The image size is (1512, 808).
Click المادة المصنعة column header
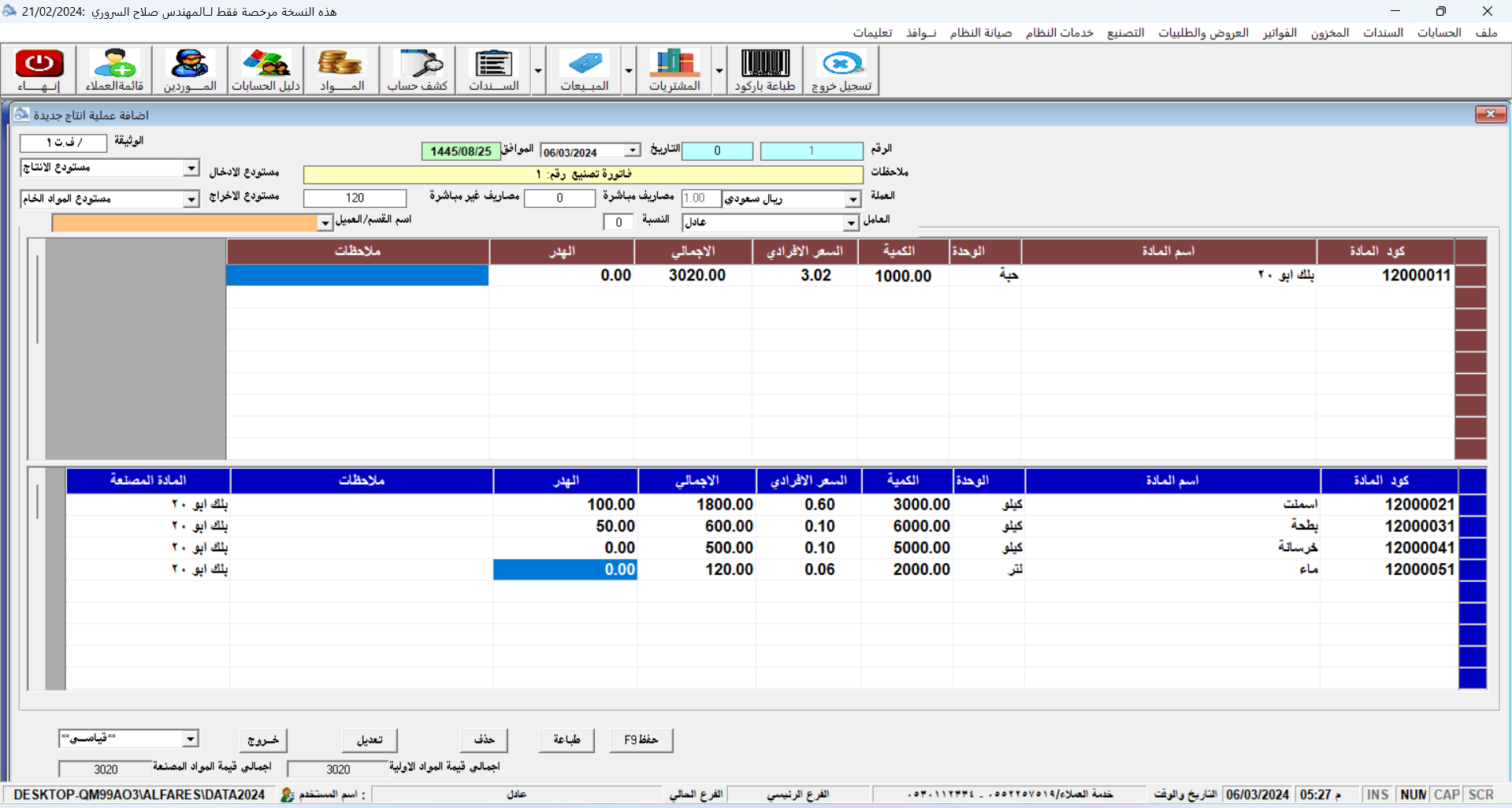coord(148,480)
